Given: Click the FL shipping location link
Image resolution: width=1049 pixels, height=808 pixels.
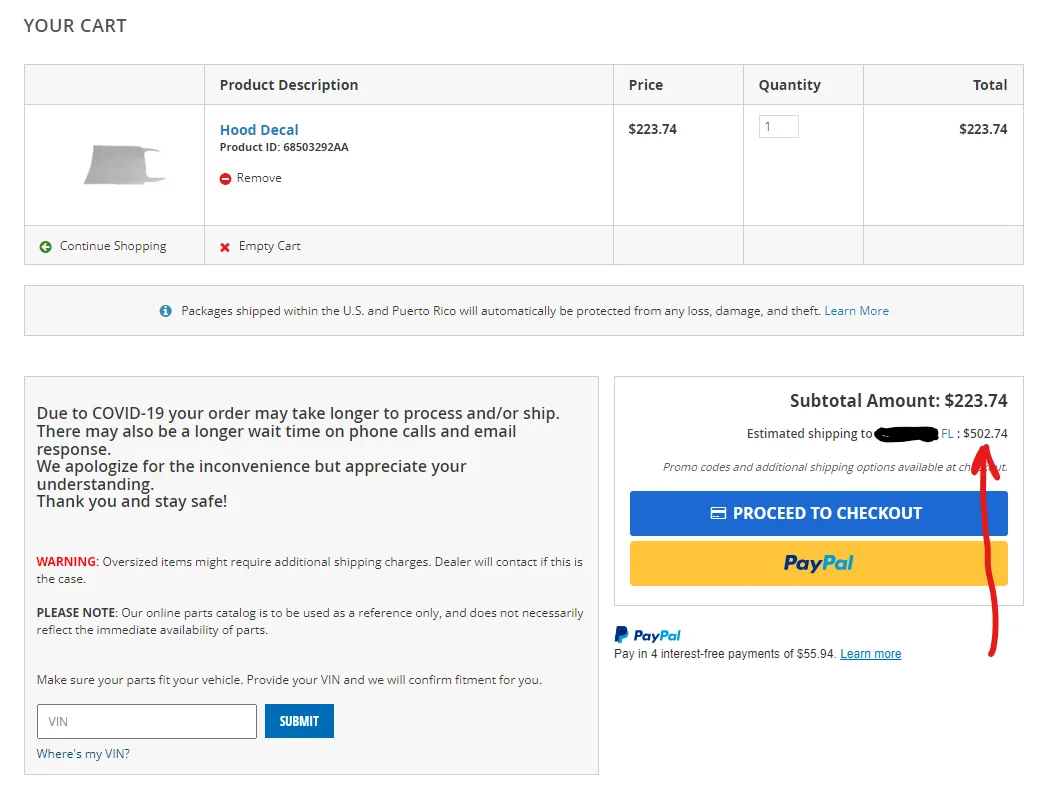Looking at the screenshot, I should [x=947, y=434].
